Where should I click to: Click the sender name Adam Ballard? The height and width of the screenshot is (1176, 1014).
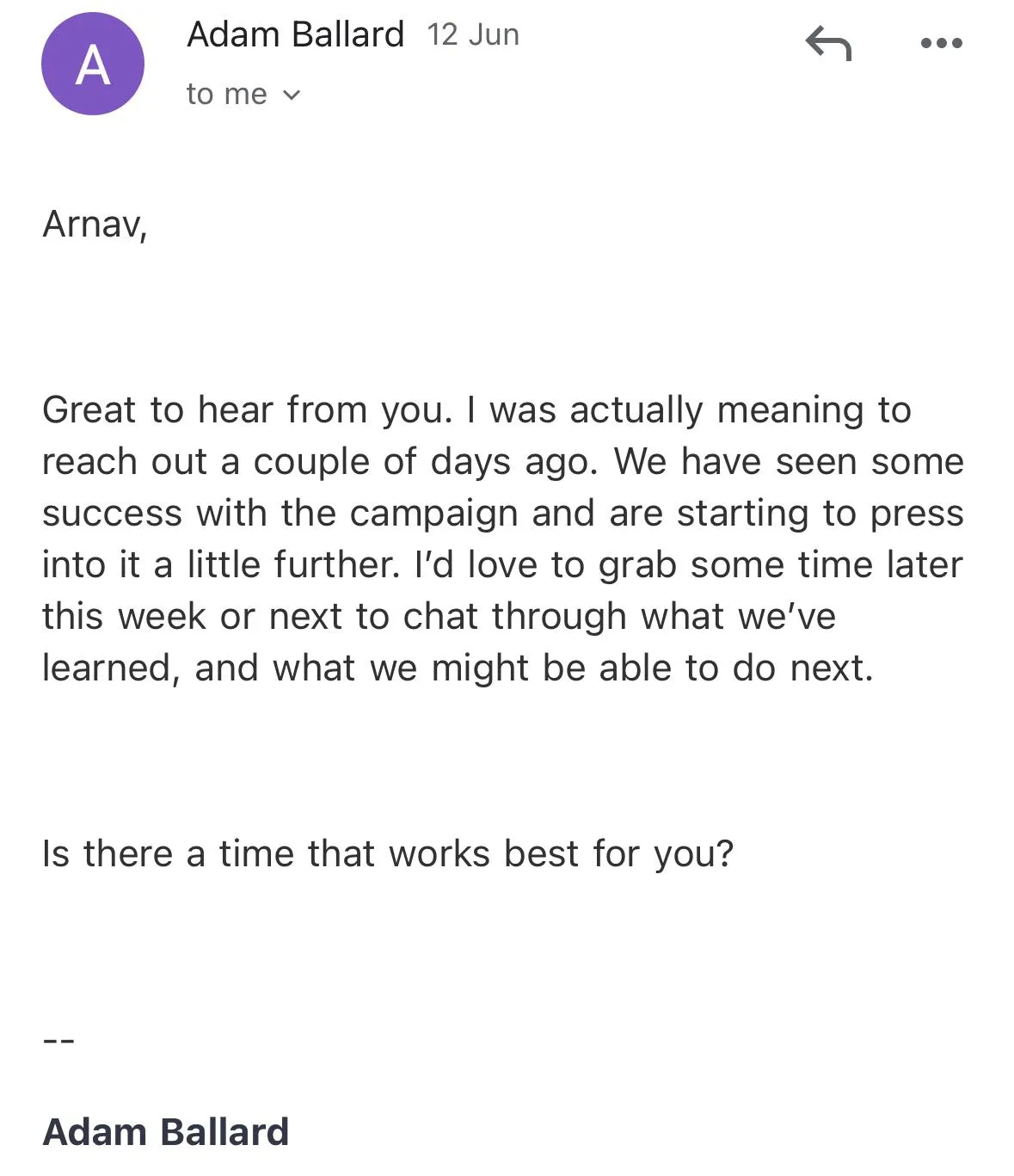click(296, 34)
